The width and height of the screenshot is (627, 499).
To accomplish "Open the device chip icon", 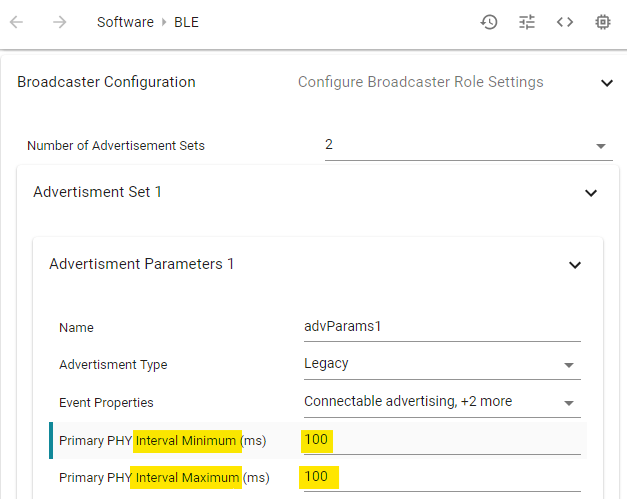I will pos(603,22).
